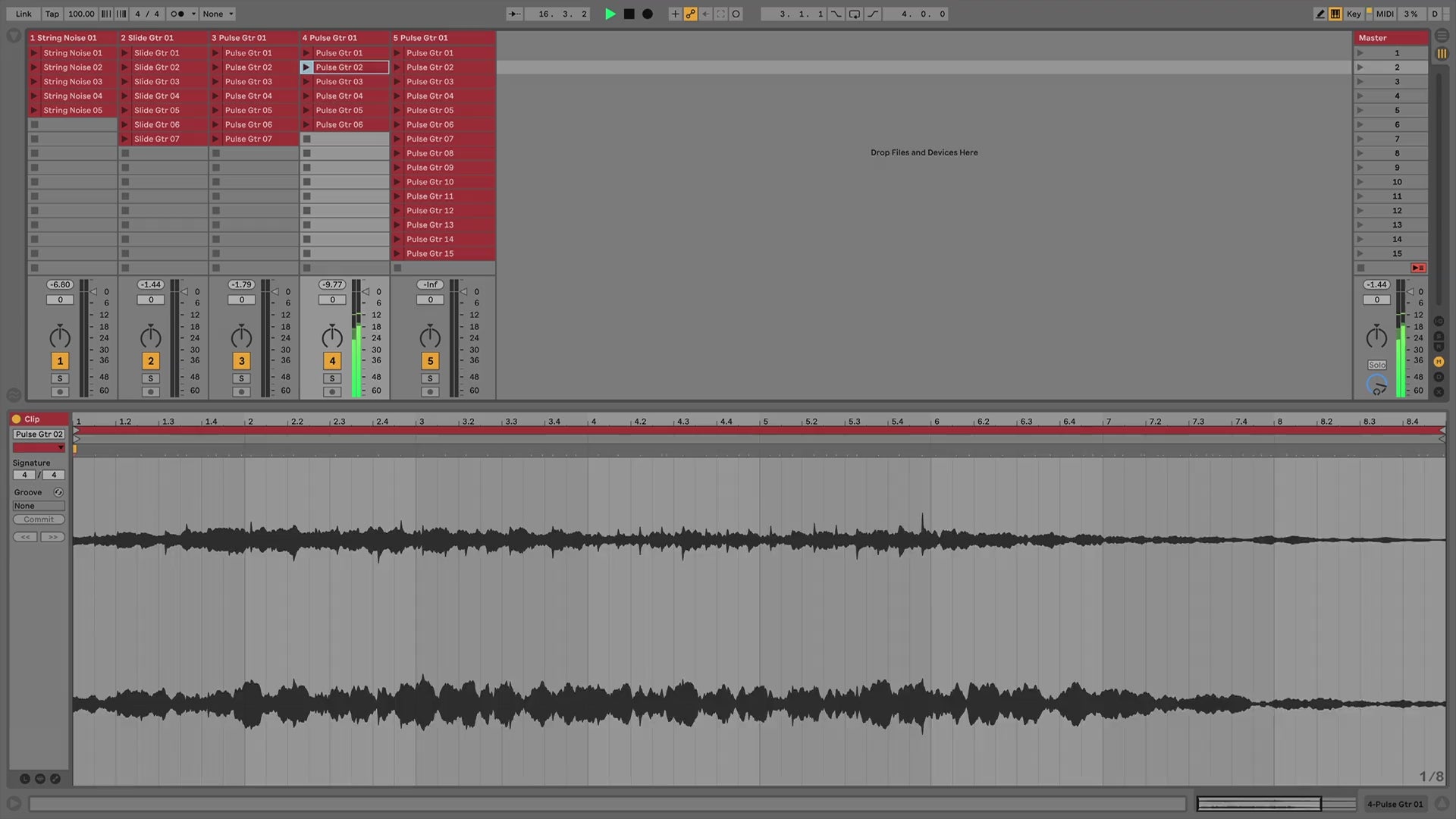Screen dimensions: 1456x819
Task: Click track 3's pan knob
Action: pos(241,337)
